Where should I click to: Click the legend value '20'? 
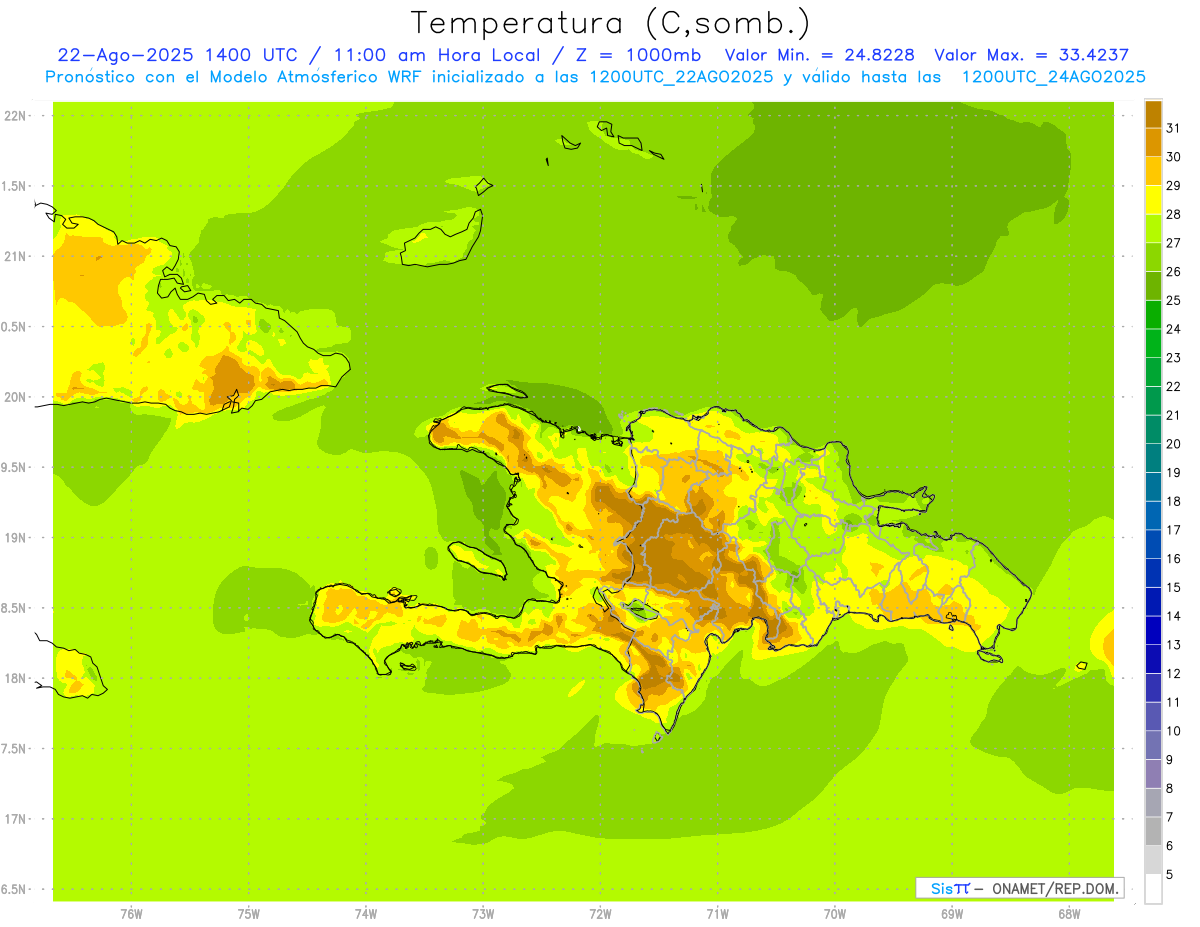click(1174, 444)
